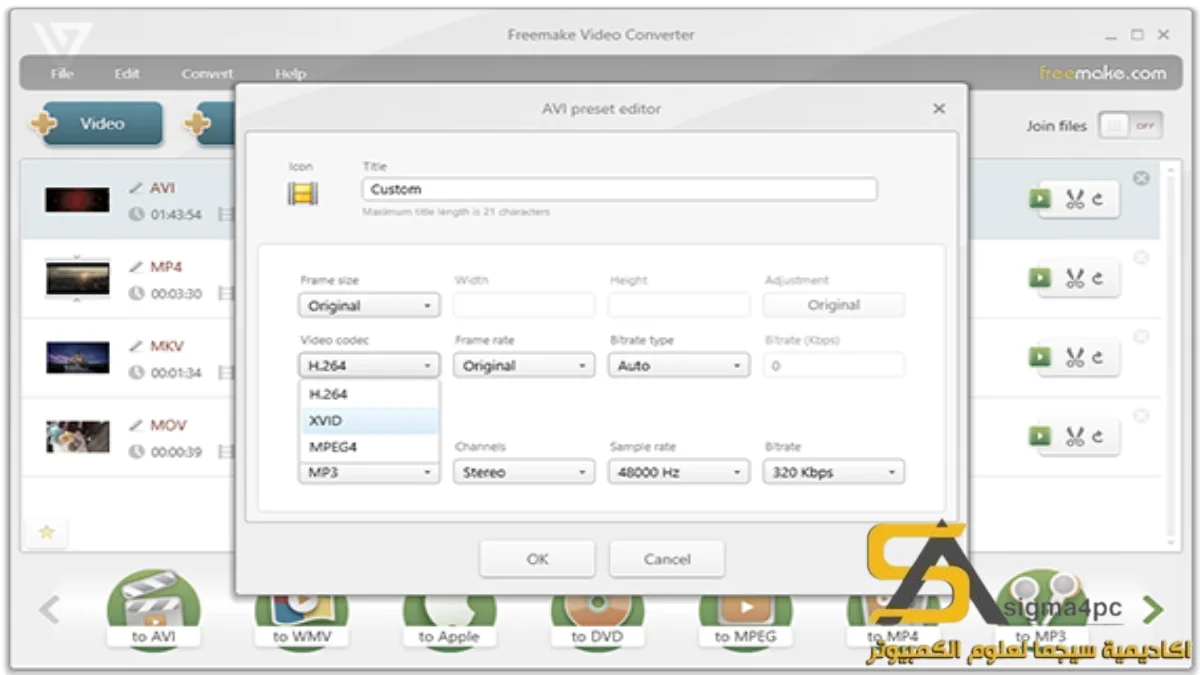The image size is (1200, 675).
Task: Remove the MP4 file from list
Action: pos(1141,257)
